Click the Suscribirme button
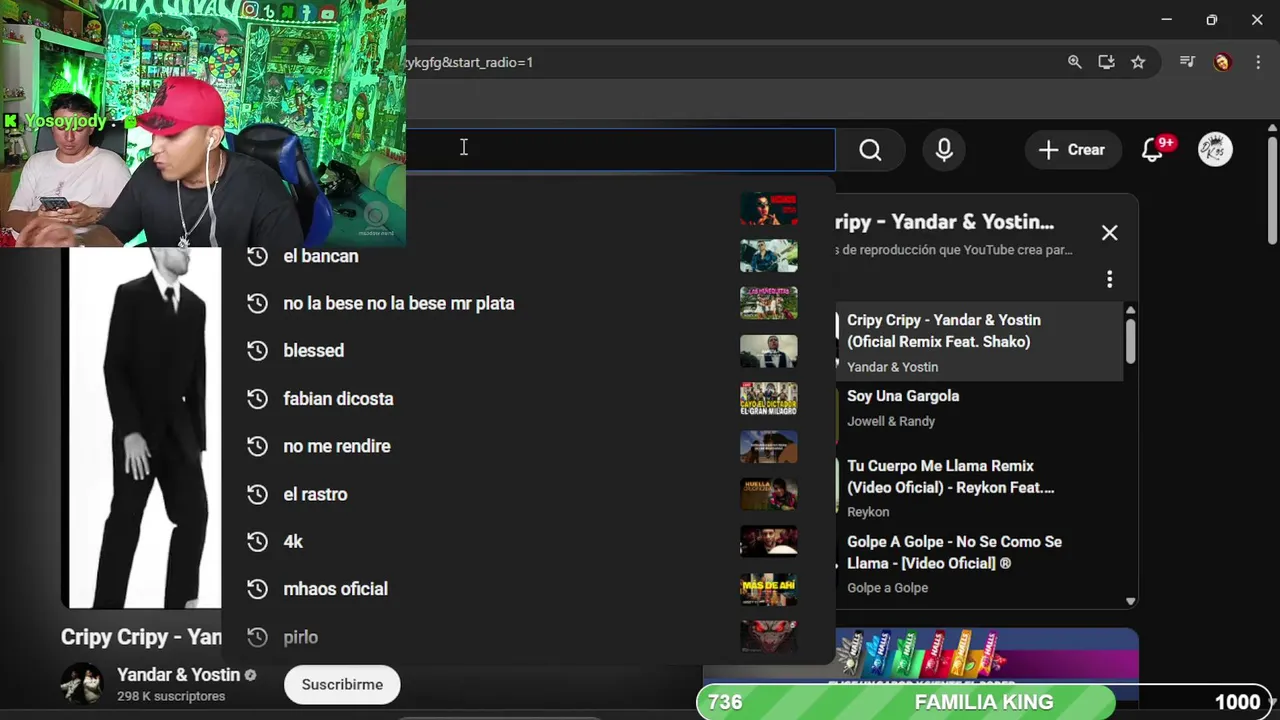The image size is (1280, 720). tap(342, 685)
